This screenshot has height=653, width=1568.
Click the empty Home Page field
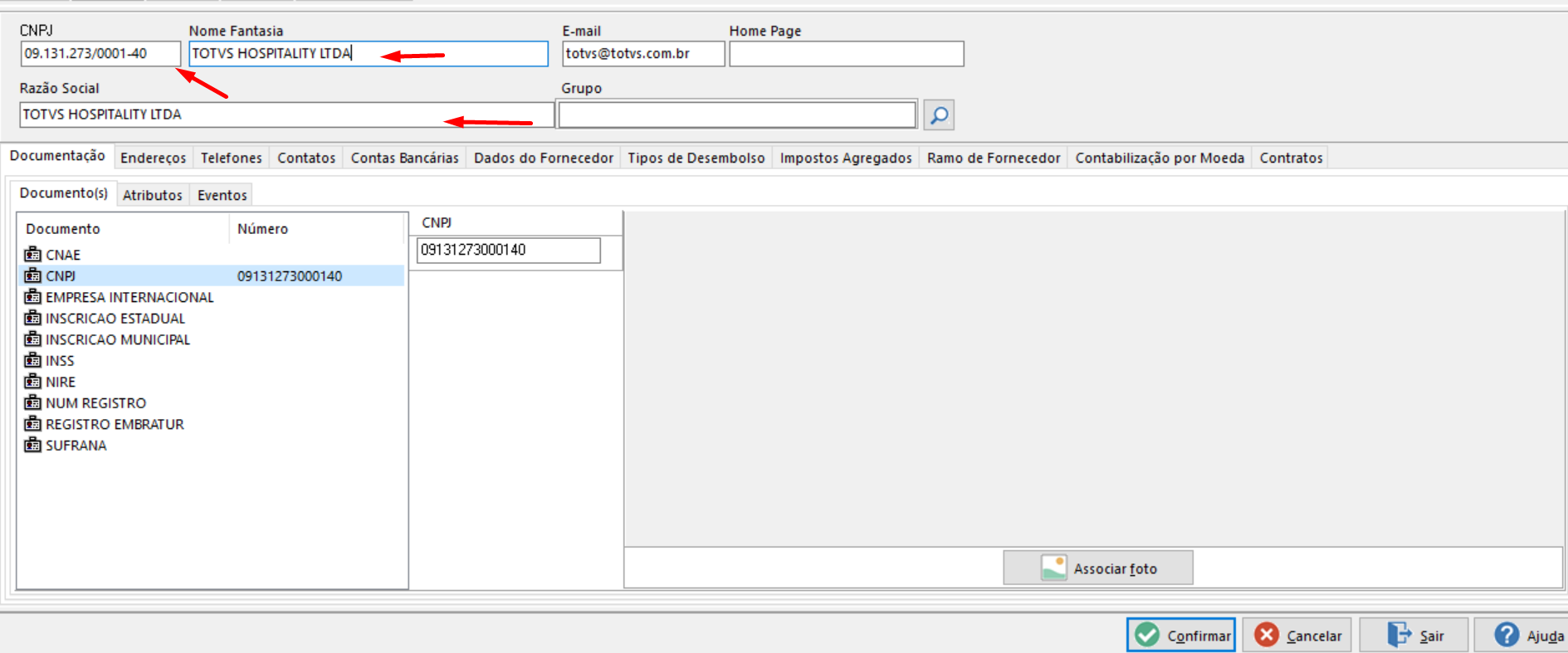[x=847, y=54]
